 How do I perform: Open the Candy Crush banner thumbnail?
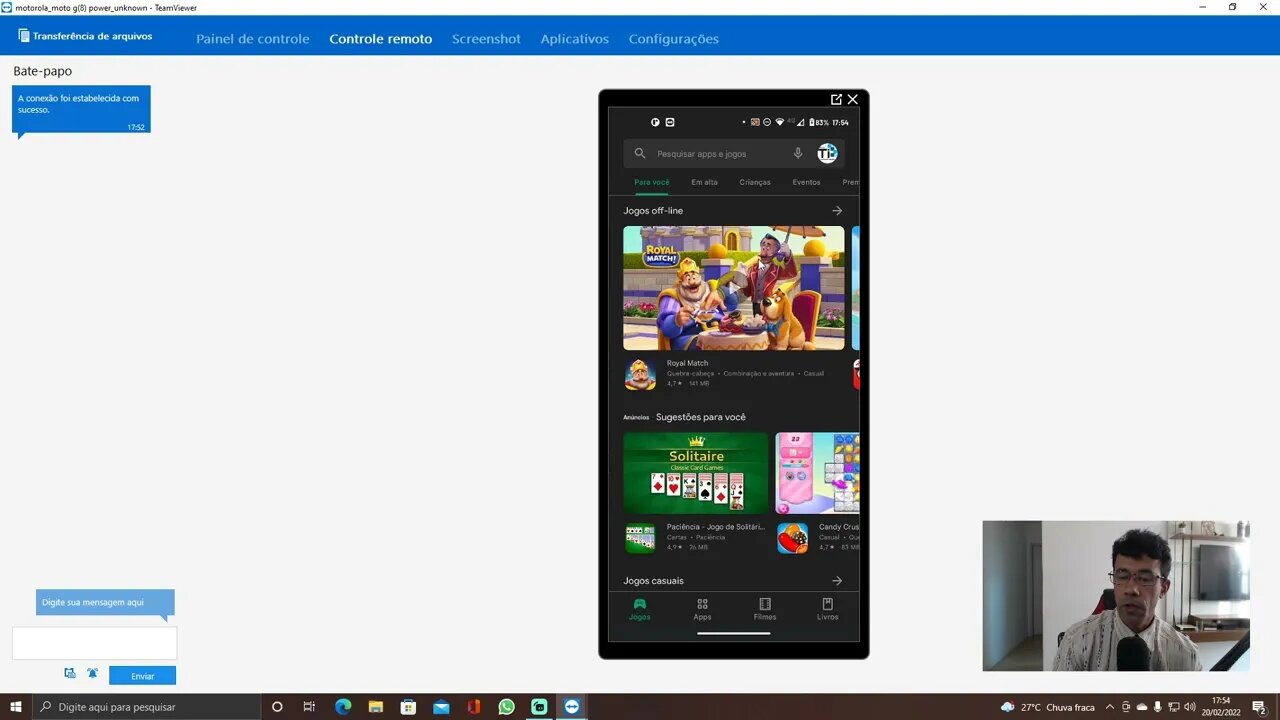817,473
